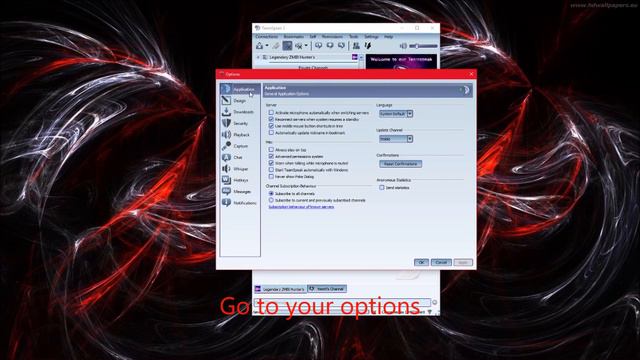
Task: Open the Notifications options category
Action: (x=240, y=203)
